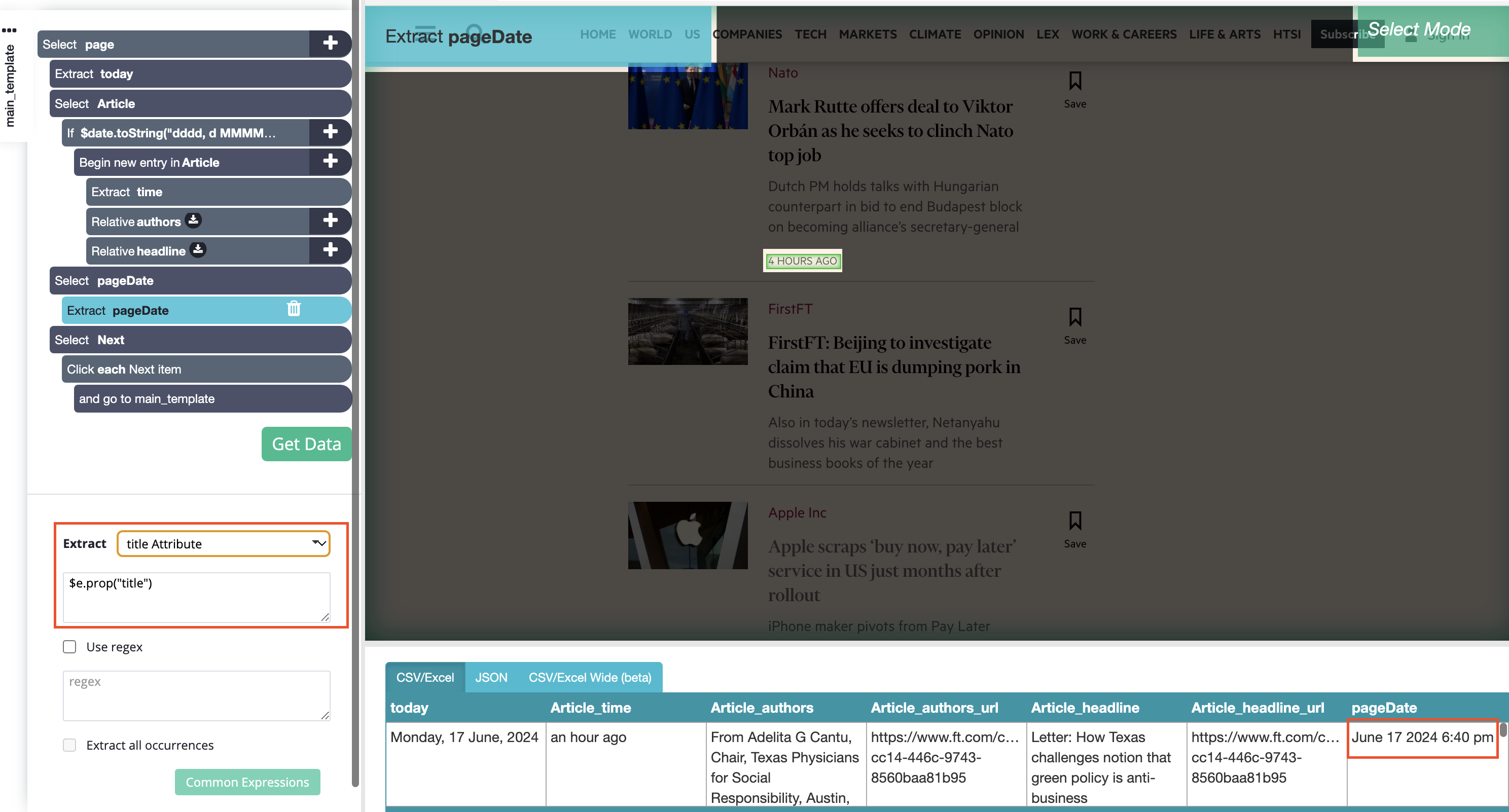Add a new command under Select page

[x=330, y=44]
